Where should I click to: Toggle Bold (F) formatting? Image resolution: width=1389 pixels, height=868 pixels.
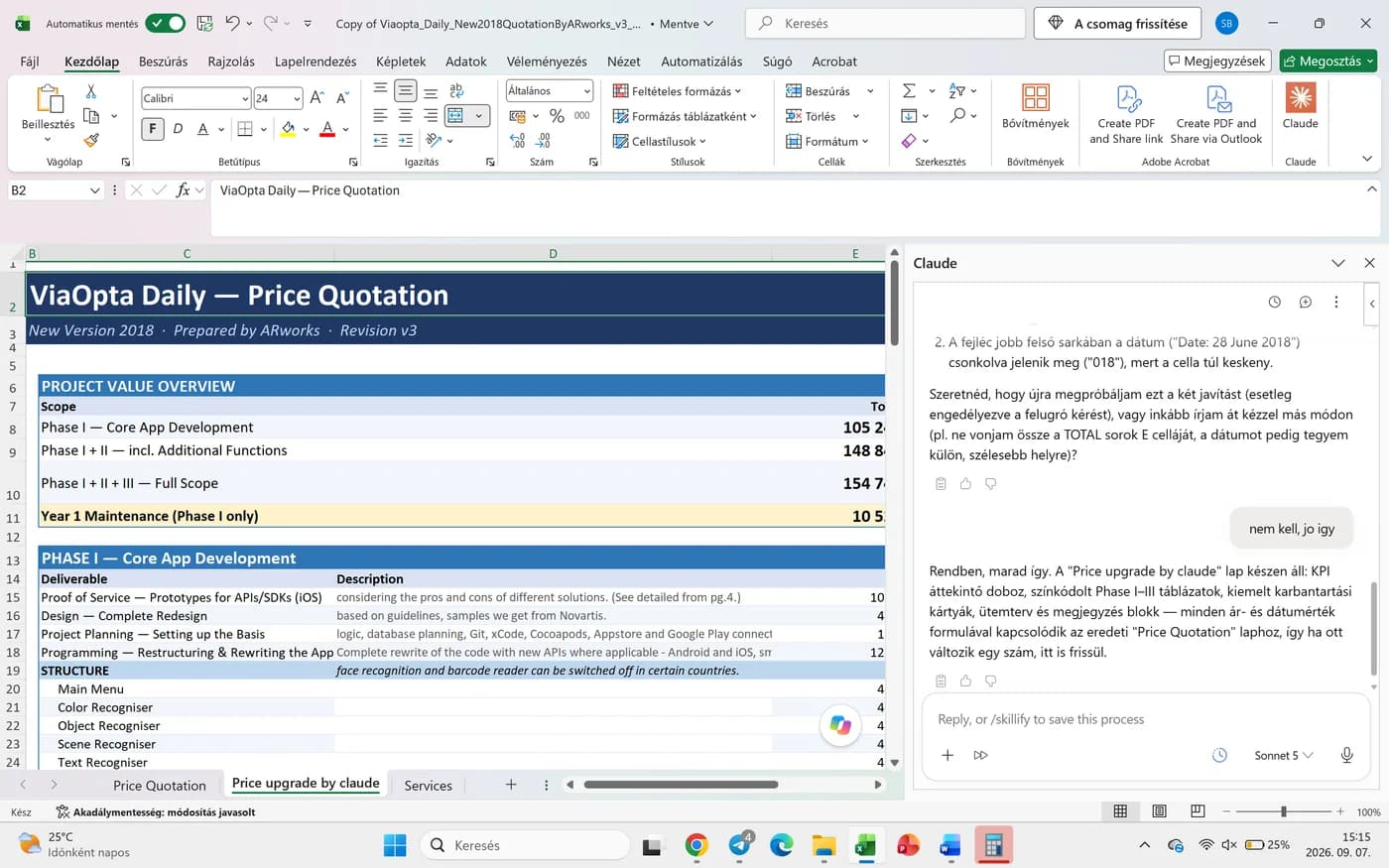click(152, 129)
